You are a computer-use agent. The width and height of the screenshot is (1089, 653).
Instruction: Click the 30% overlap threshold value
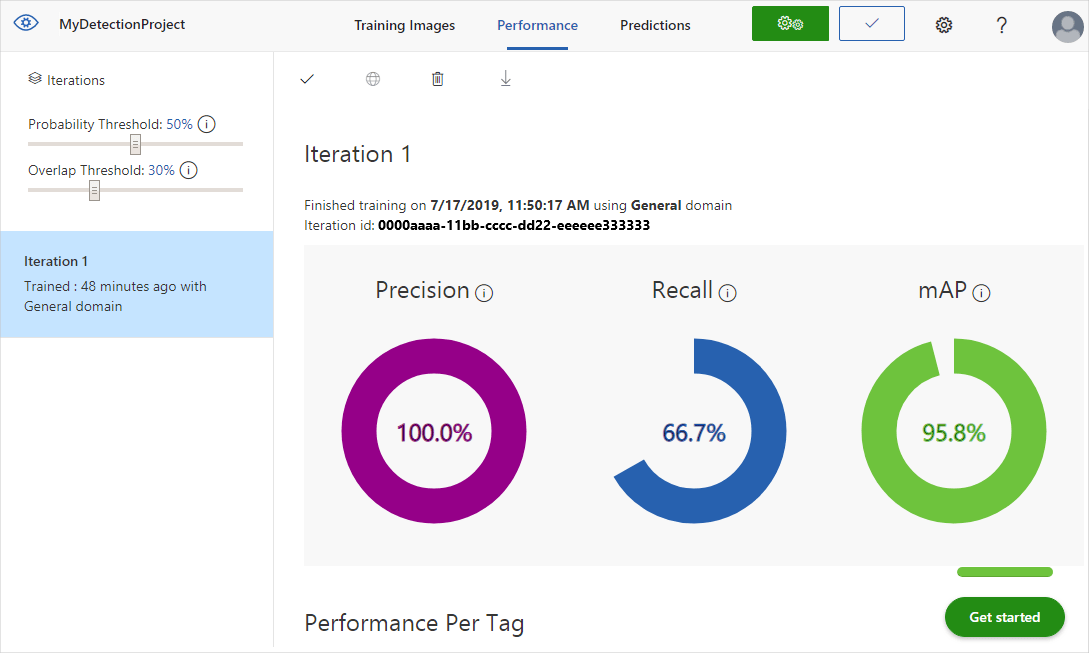tap(161, 170)
